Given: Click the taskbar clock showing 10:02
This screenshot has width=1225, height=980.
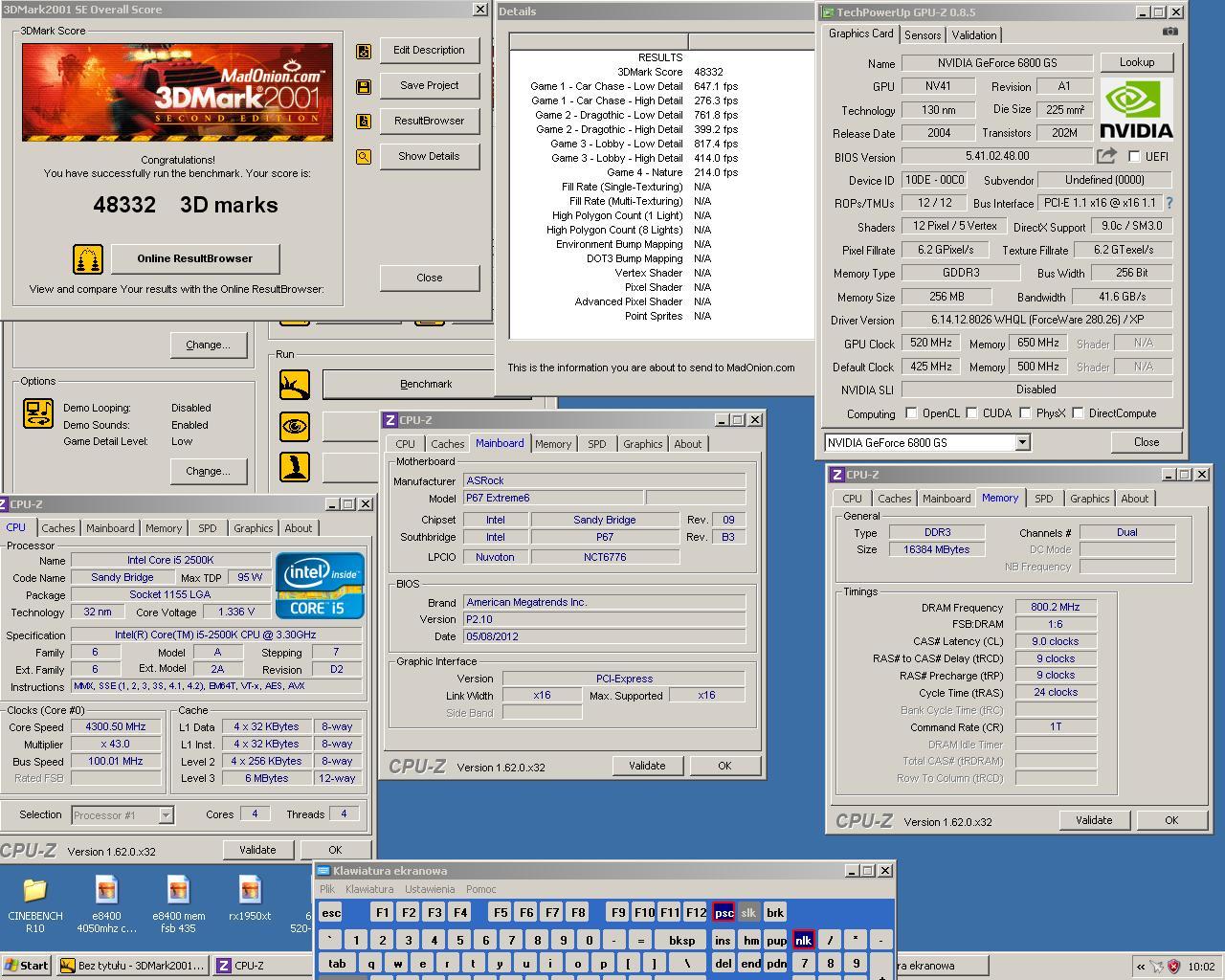Looking at the screenshot, I should click(x=1201, y=967).
